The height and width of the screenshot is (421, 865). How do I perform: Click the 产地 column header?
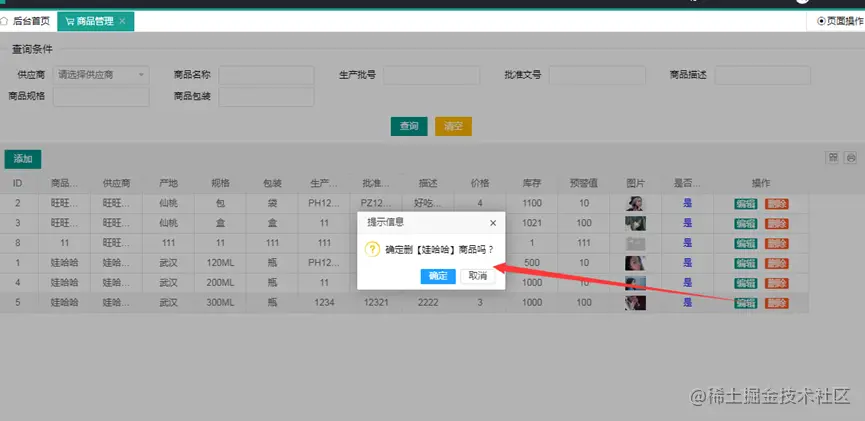point(168,183)
